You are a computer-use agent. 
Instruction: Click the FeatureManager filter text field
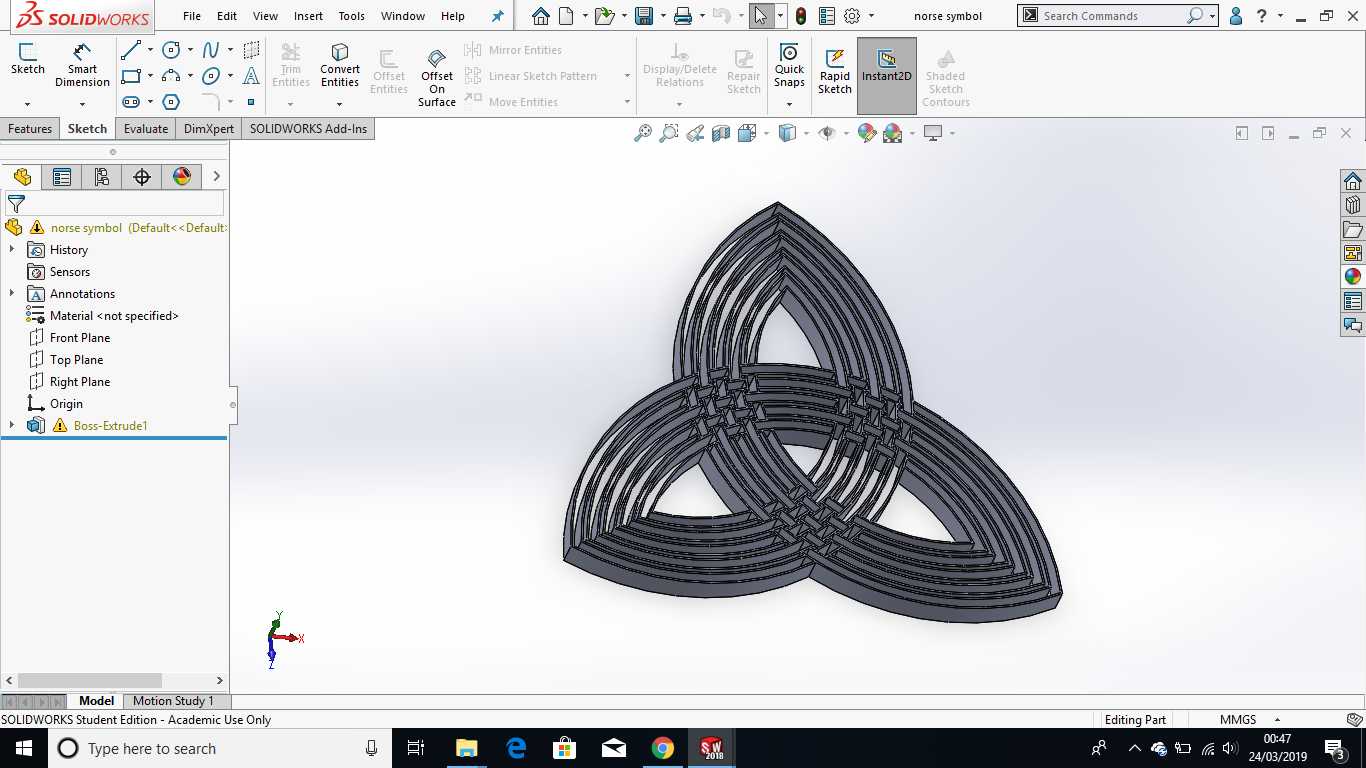click(x=126, y=204)
